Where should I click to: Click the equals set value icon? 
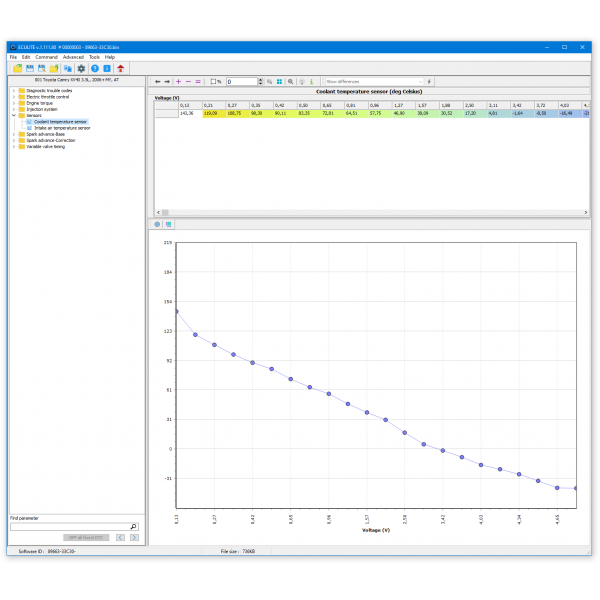[198, 81]
